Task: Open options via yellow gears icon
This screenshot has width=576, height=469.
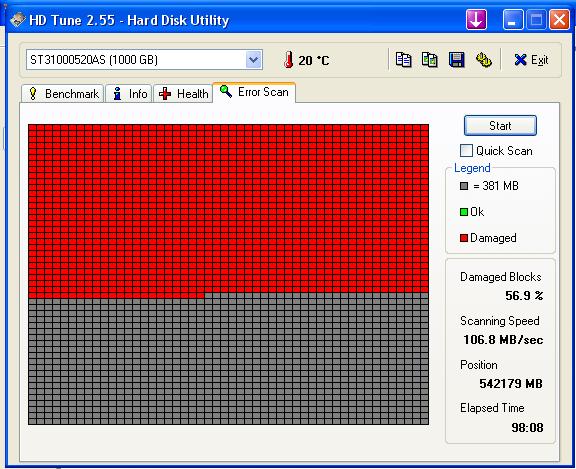Action: tap(484, 60)
